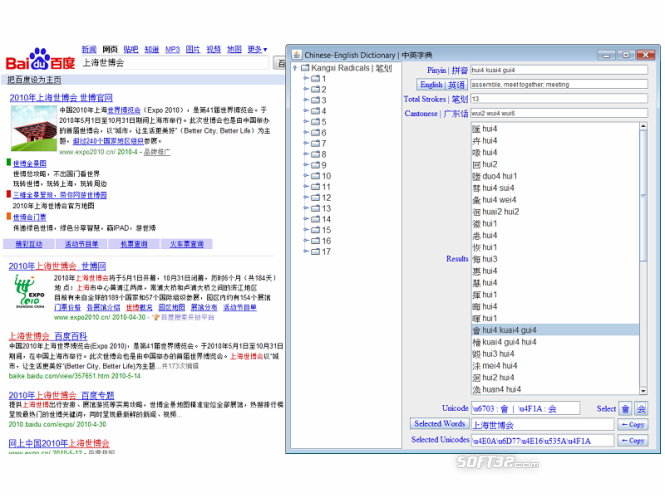Viewport: 665px width, 498px height.
Task: Click the Total Strokes field
Action: click(x=559, y=99)
